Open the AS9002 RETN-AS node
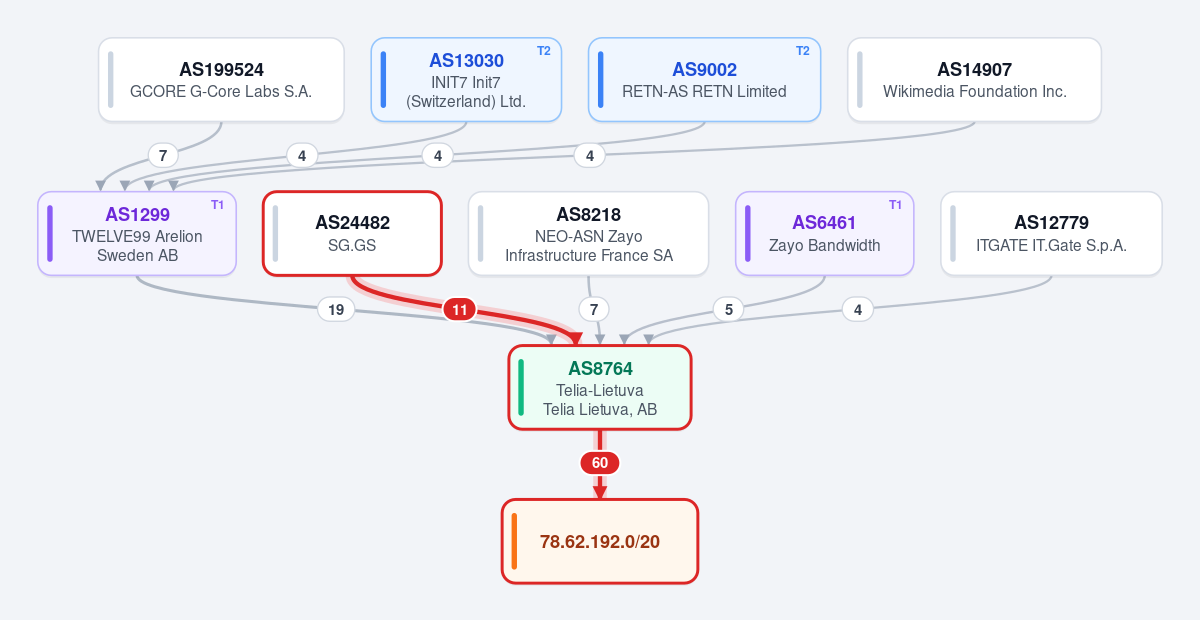 click(x=704, y=80)
